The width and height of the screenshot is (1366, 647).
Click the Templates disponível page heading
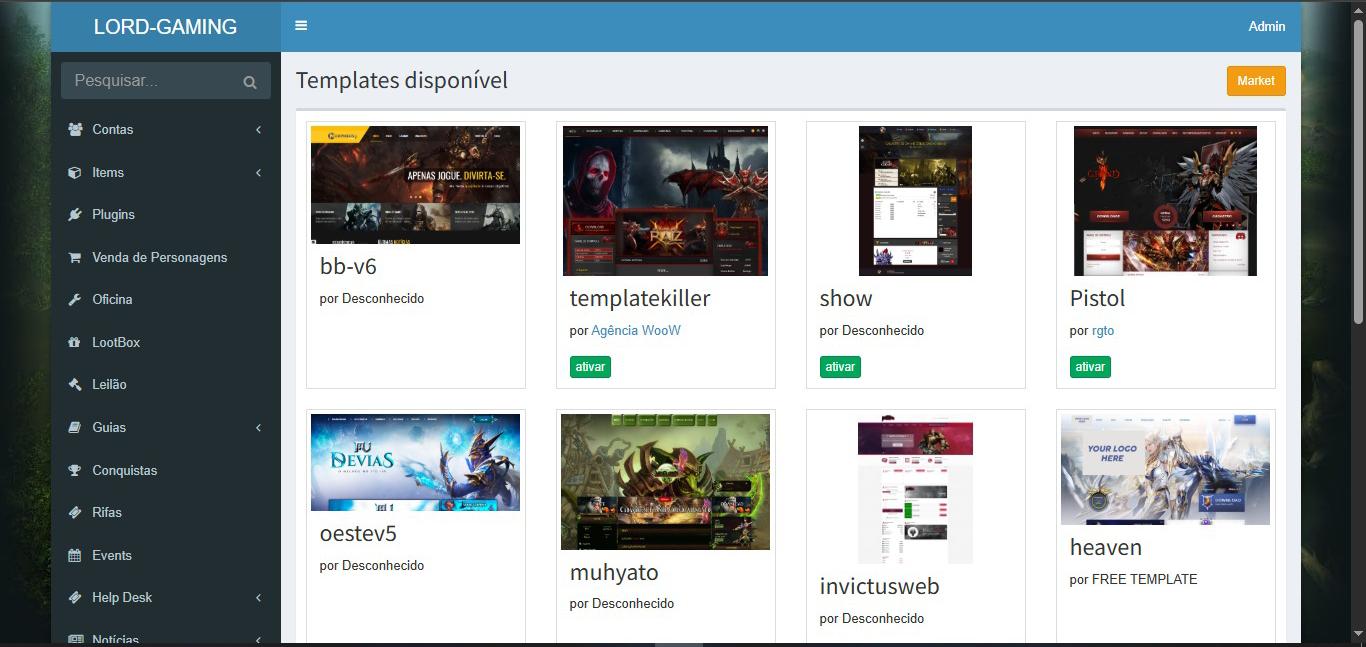point(402,80)
